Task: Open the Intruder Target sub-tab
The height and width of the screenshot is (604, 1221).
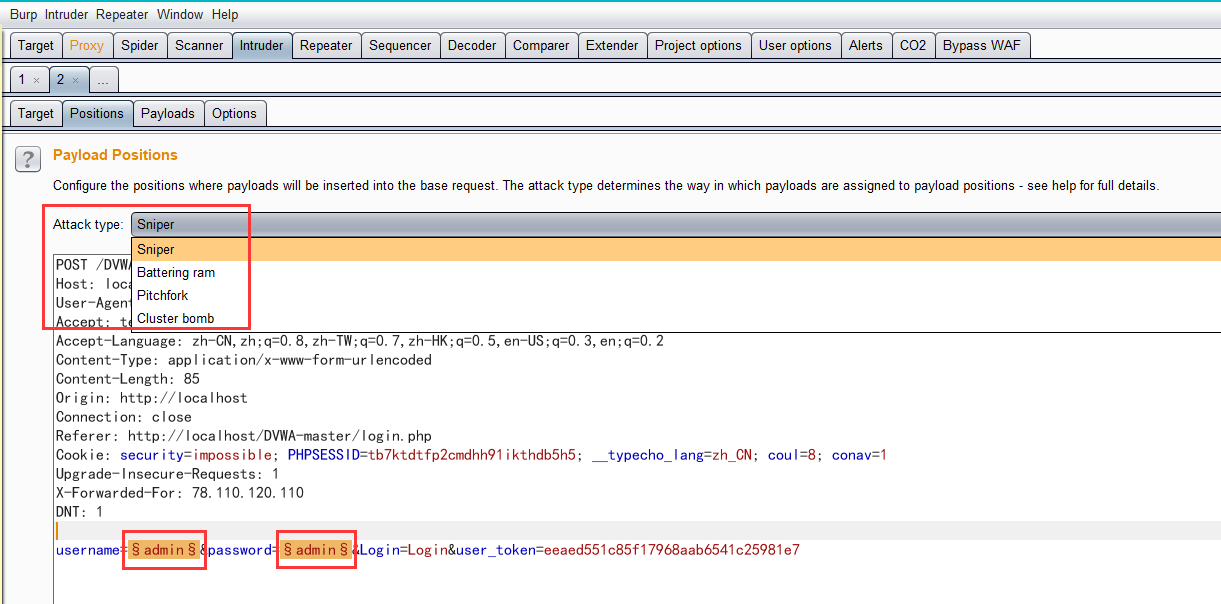Action: coord(36,113)
